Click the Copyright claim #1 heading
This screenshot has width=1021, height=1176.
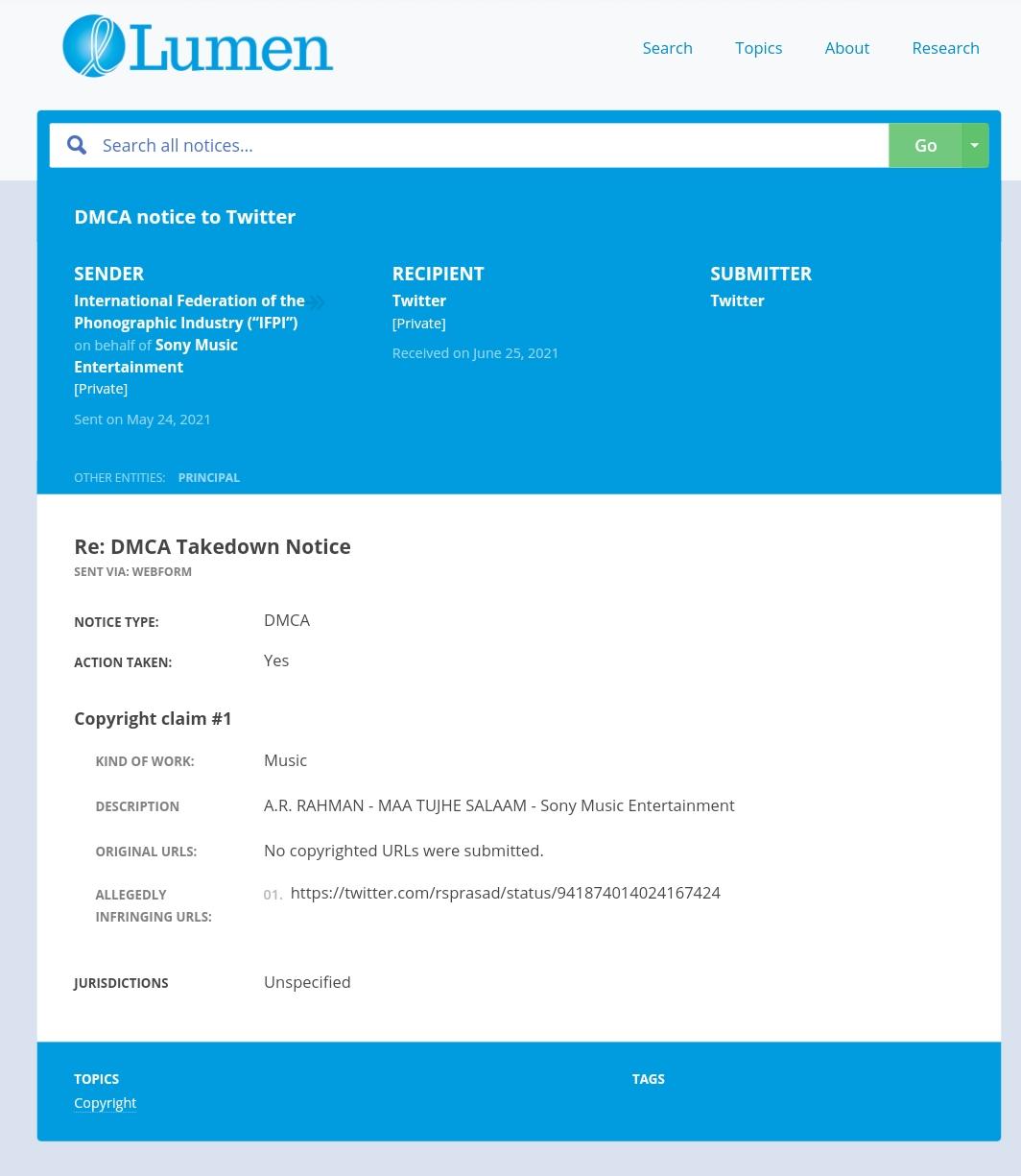tap(153, 718)
